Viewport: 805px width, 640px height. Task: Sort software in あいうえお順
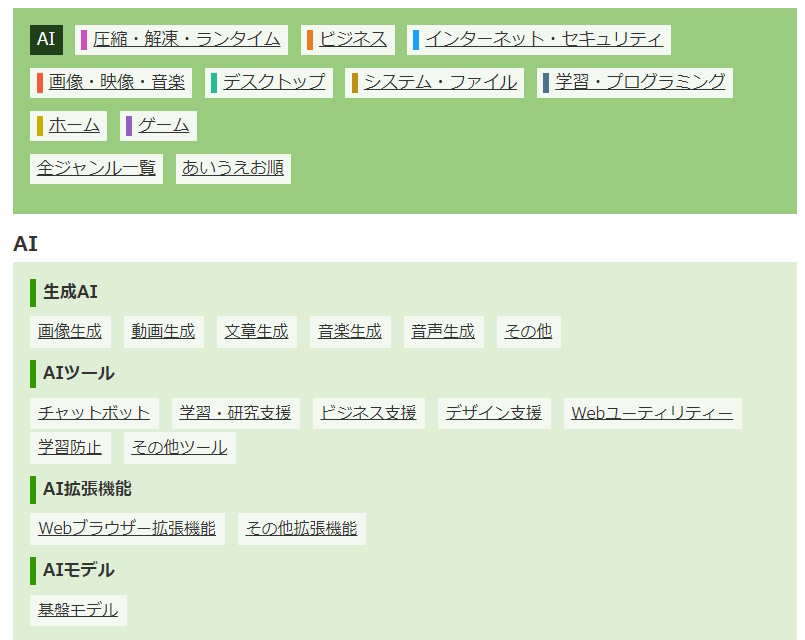232,167
